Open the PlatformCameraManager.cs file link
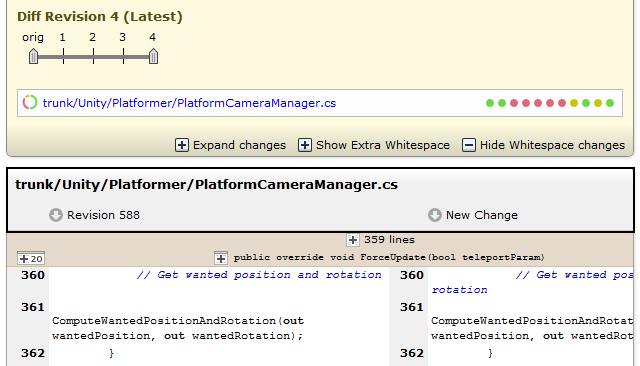 click(x=189, y=103)
